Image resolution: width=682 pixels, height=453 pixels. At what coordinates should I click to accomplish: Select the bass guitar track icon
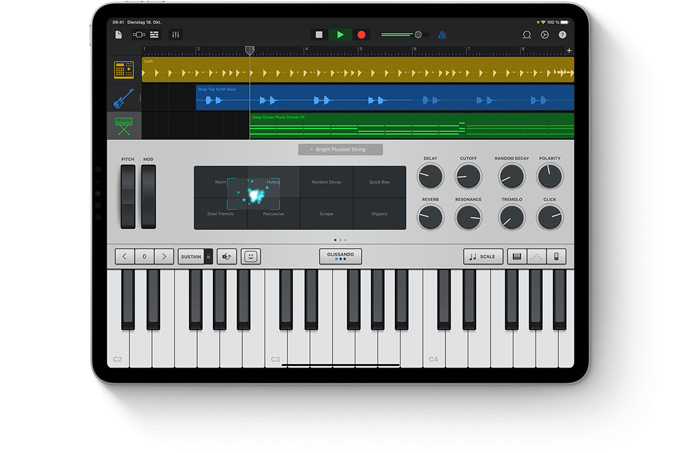point(124,98)
